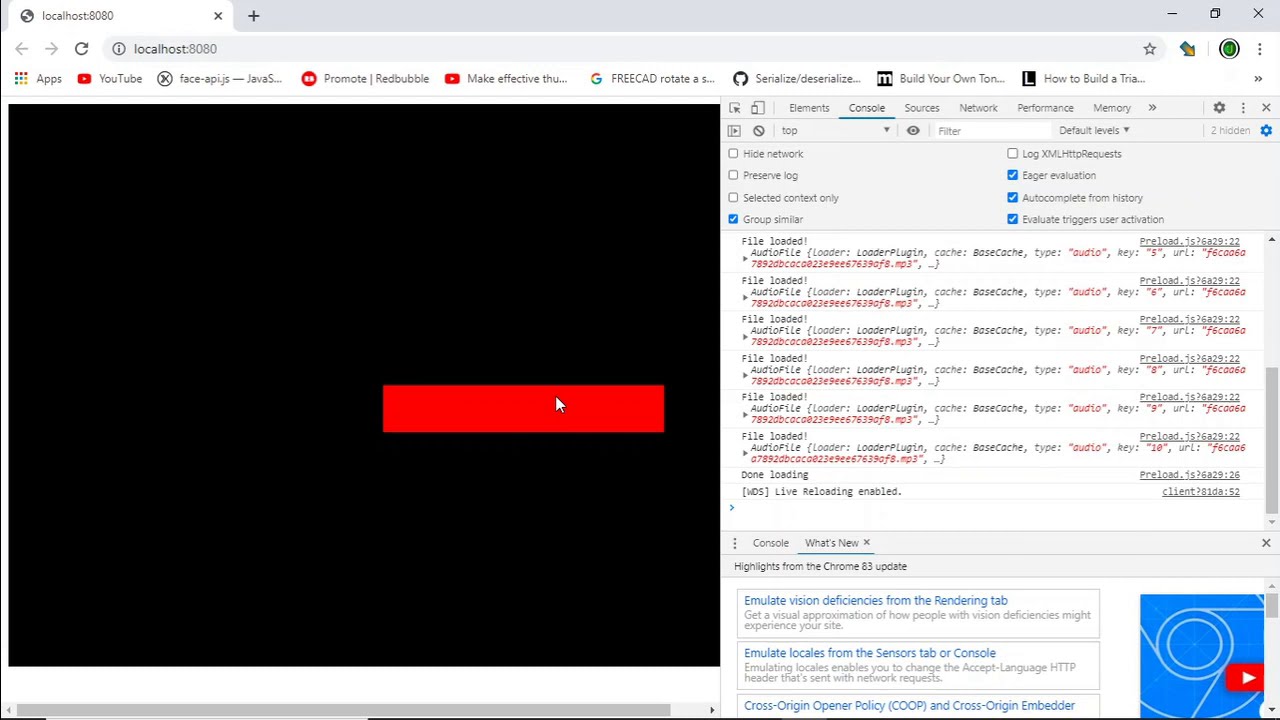Open client source link for Live Reloading

coord(1200,492)
